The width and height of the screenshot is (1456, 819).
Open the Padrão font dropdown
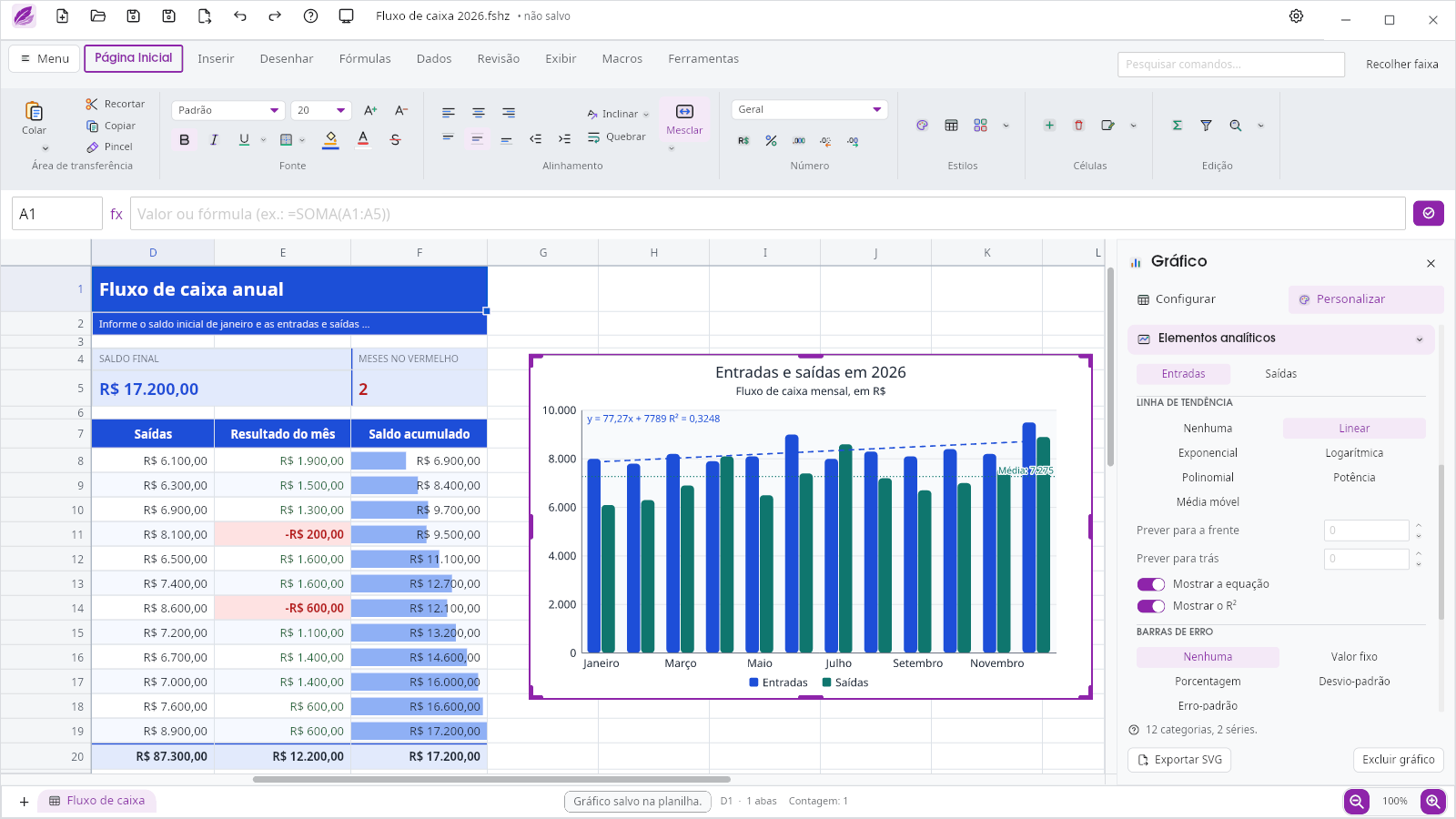point(228,110)
